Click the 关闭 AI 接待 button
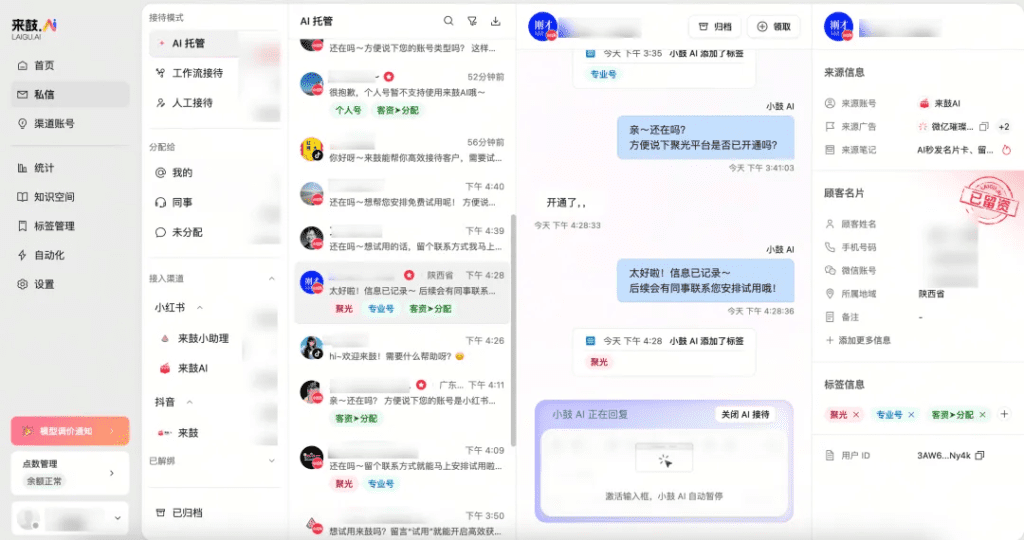 [745, 415]
